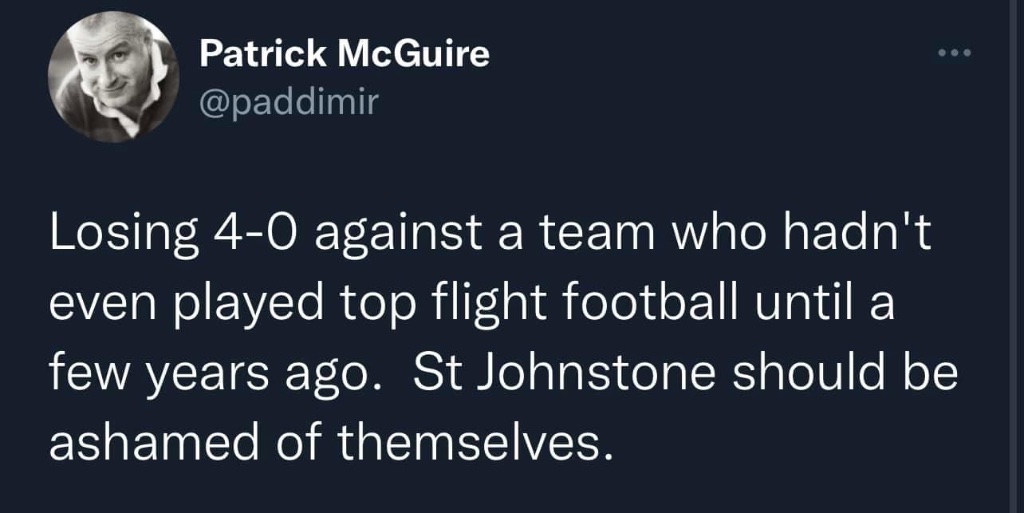Screen dimensions: 1024x513
Task: Click the @paddimir handle
Action: [x=290, y=102]
